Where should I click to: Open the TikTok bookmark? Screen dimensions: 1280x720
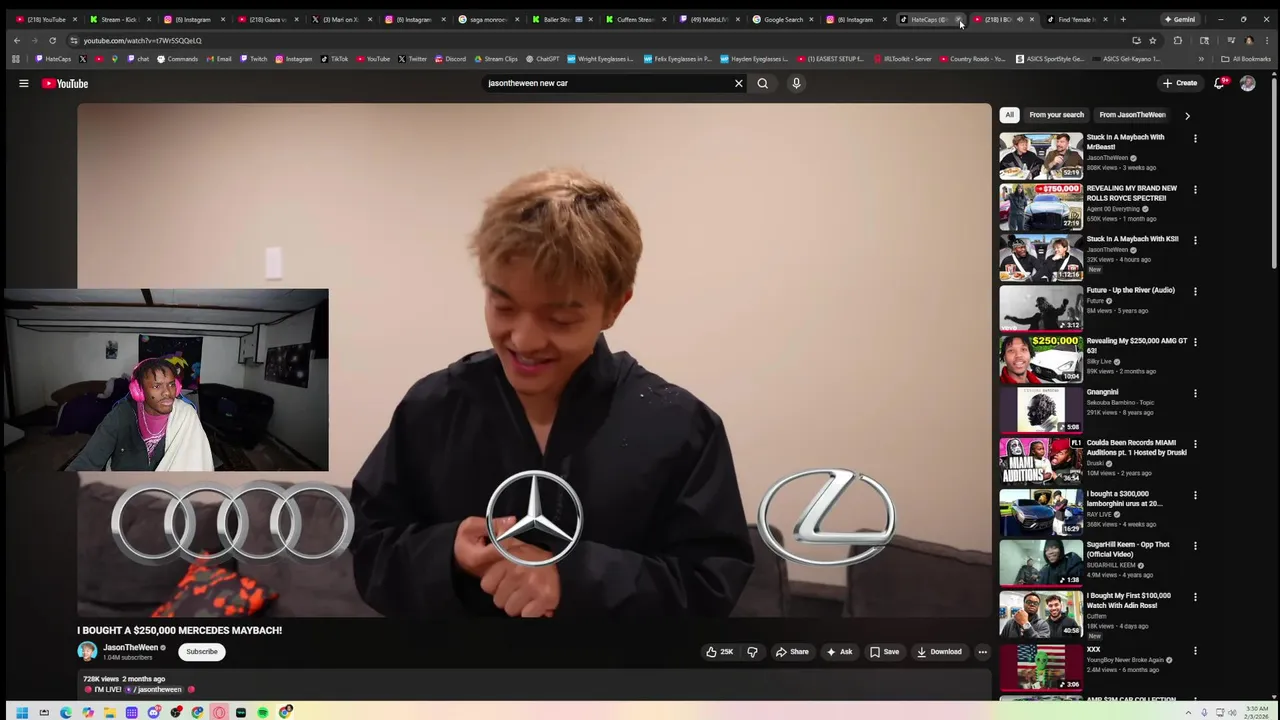coord(334,59)
